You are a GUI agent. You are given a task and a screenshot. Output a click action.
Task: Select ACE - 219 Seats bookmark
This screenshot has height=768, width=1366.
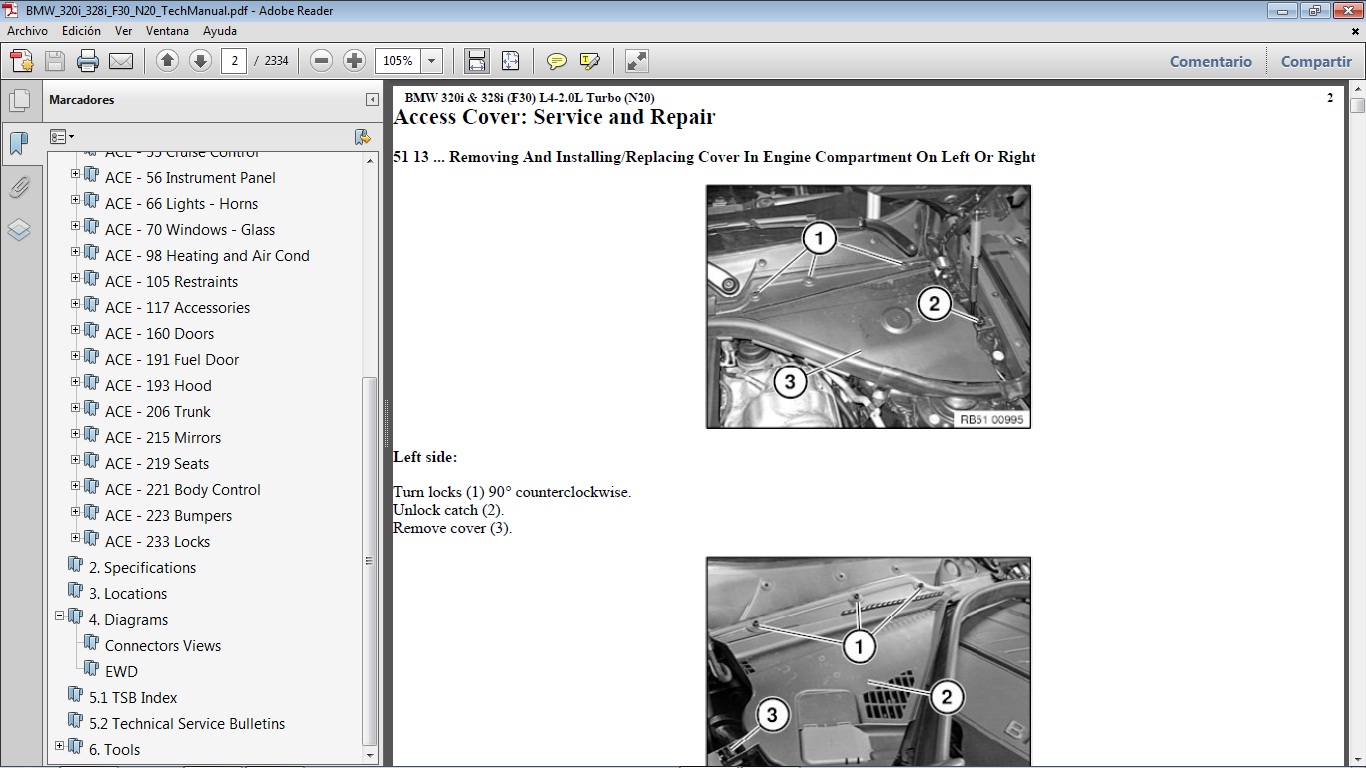(157, 464)
